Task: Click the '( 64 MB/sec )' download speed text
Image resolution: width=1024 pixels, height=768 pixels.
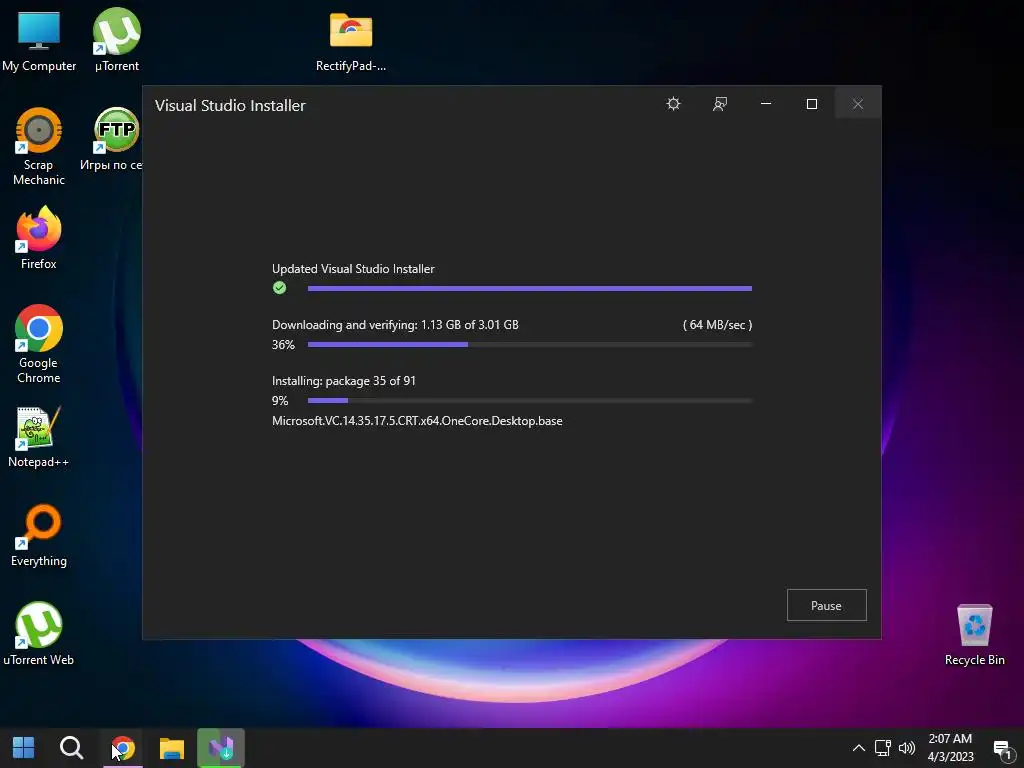Action: click(x=717, y=325)
